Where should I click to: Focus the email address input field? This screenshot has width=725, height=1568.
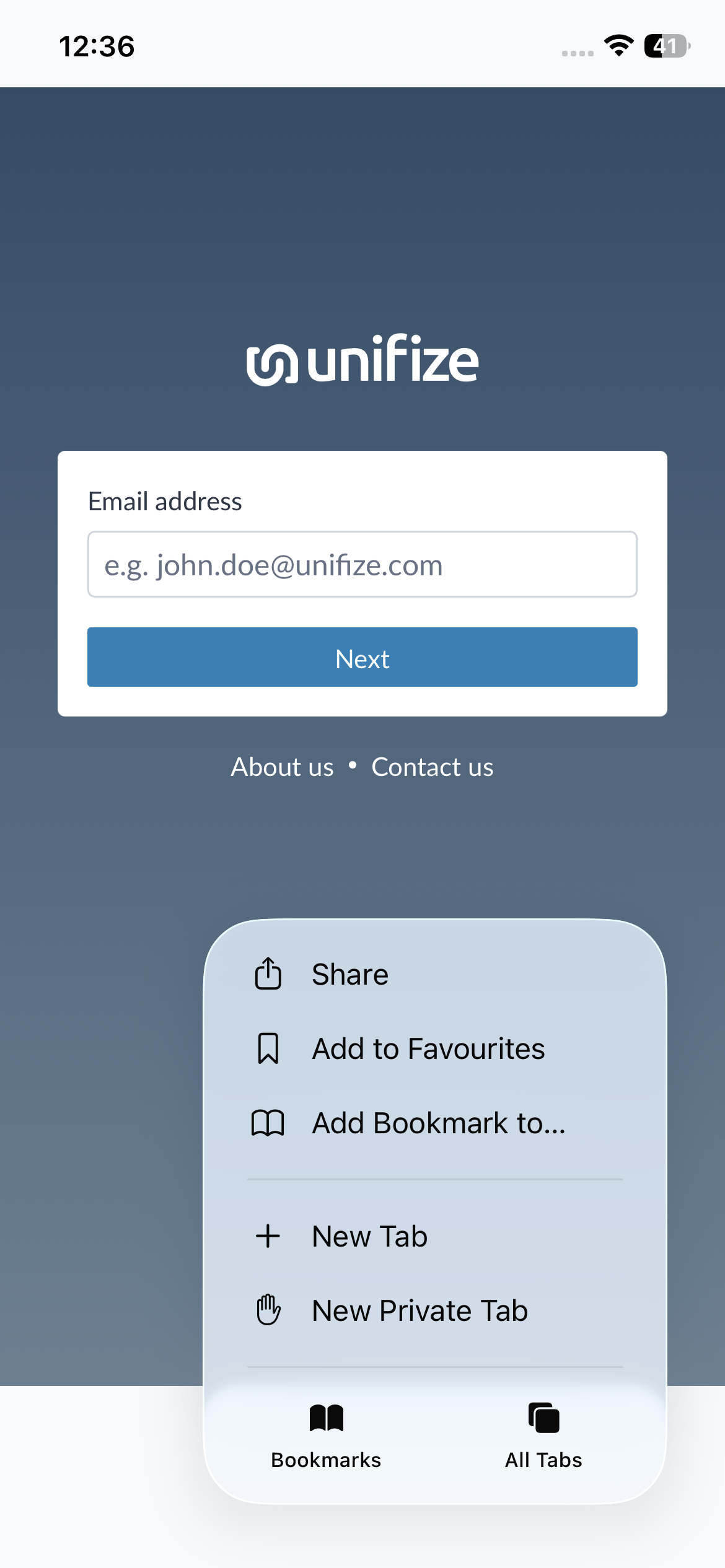[x=362, y=564]
